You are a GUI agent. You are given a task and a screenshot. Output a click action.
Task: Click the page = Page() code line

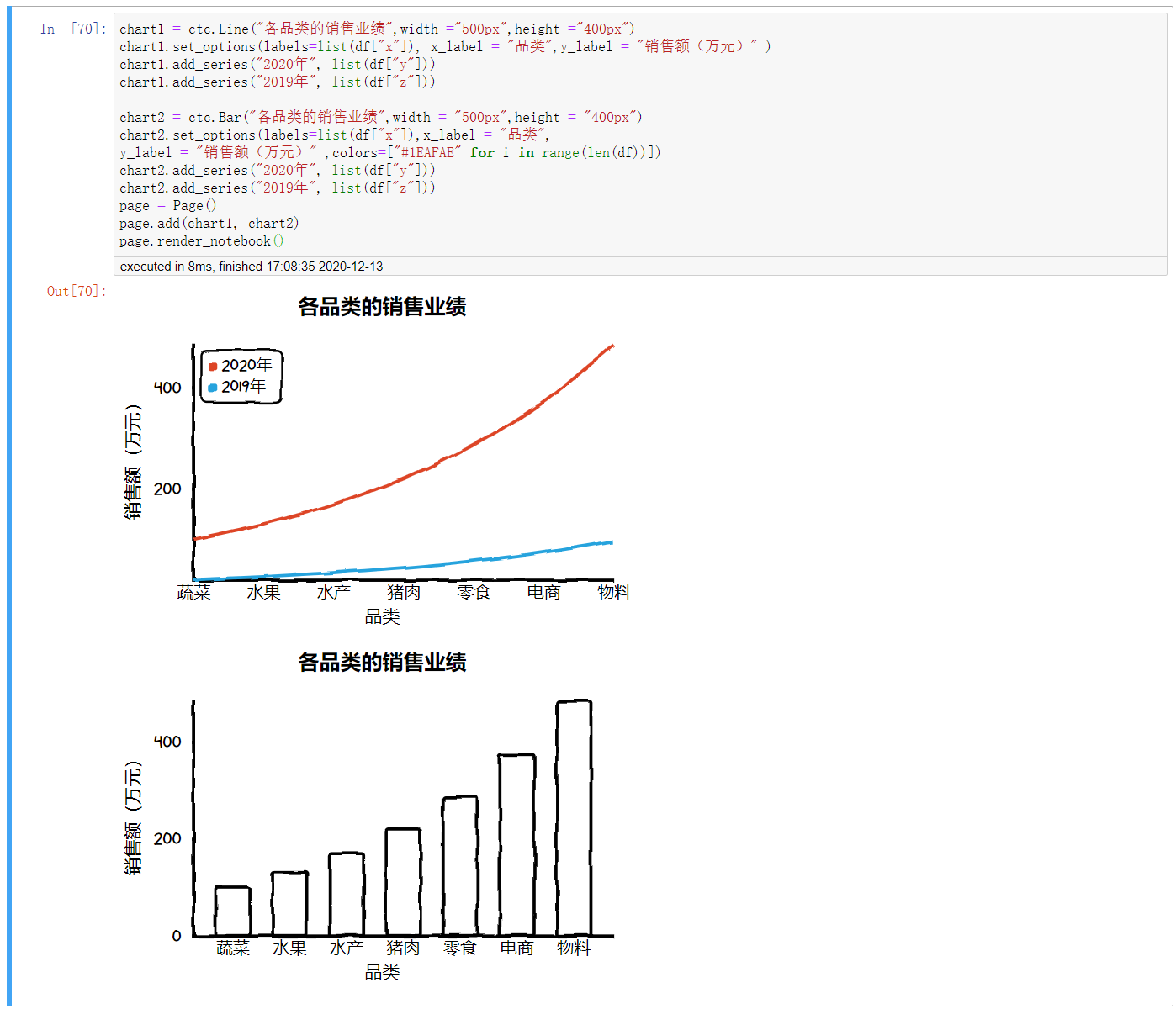[x=168, y=205]
